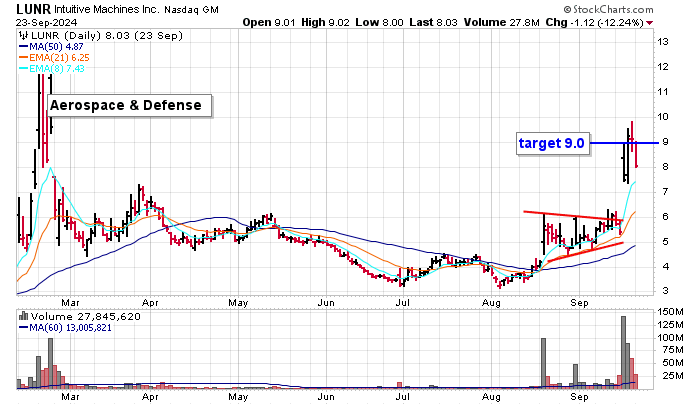The image size is (700, 405).
Task: Click the 11 price axis label
Action: [x=662, y=92]
